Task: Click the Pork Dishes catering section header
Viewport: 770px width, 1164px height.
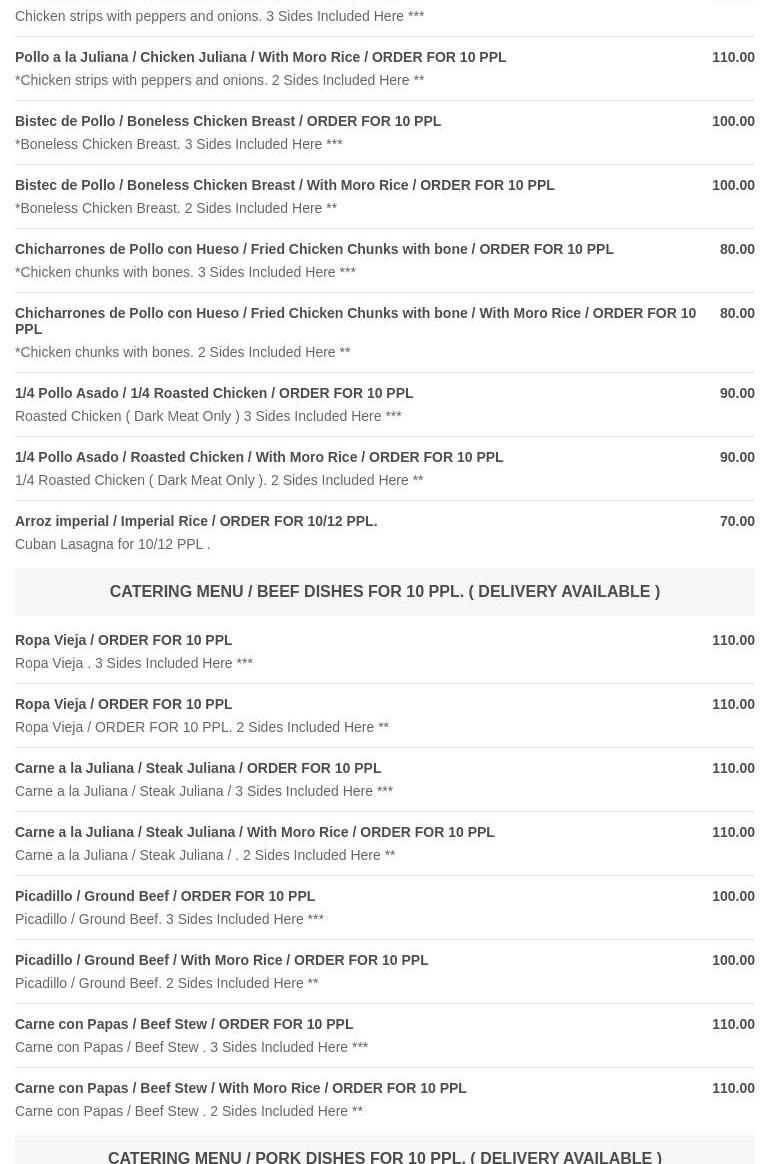Action: click(384, 1156)
